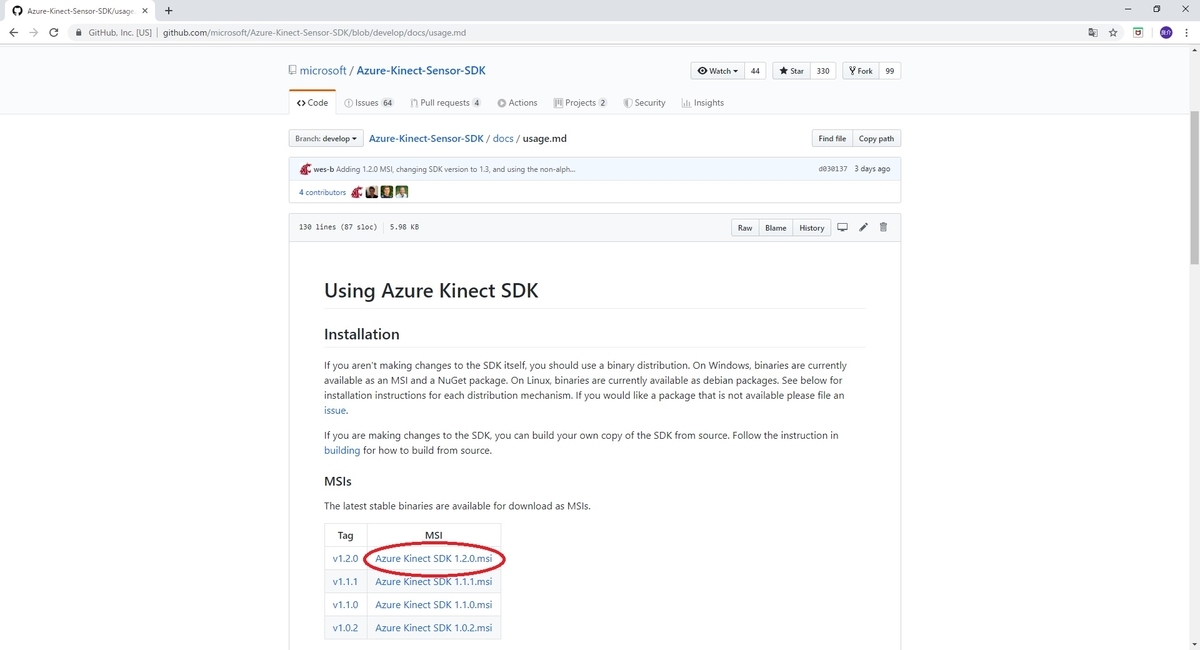The width and height of the screenshot is (1200, 650).
Task: Click the stargazers count 330
Action: coord(823,71)
